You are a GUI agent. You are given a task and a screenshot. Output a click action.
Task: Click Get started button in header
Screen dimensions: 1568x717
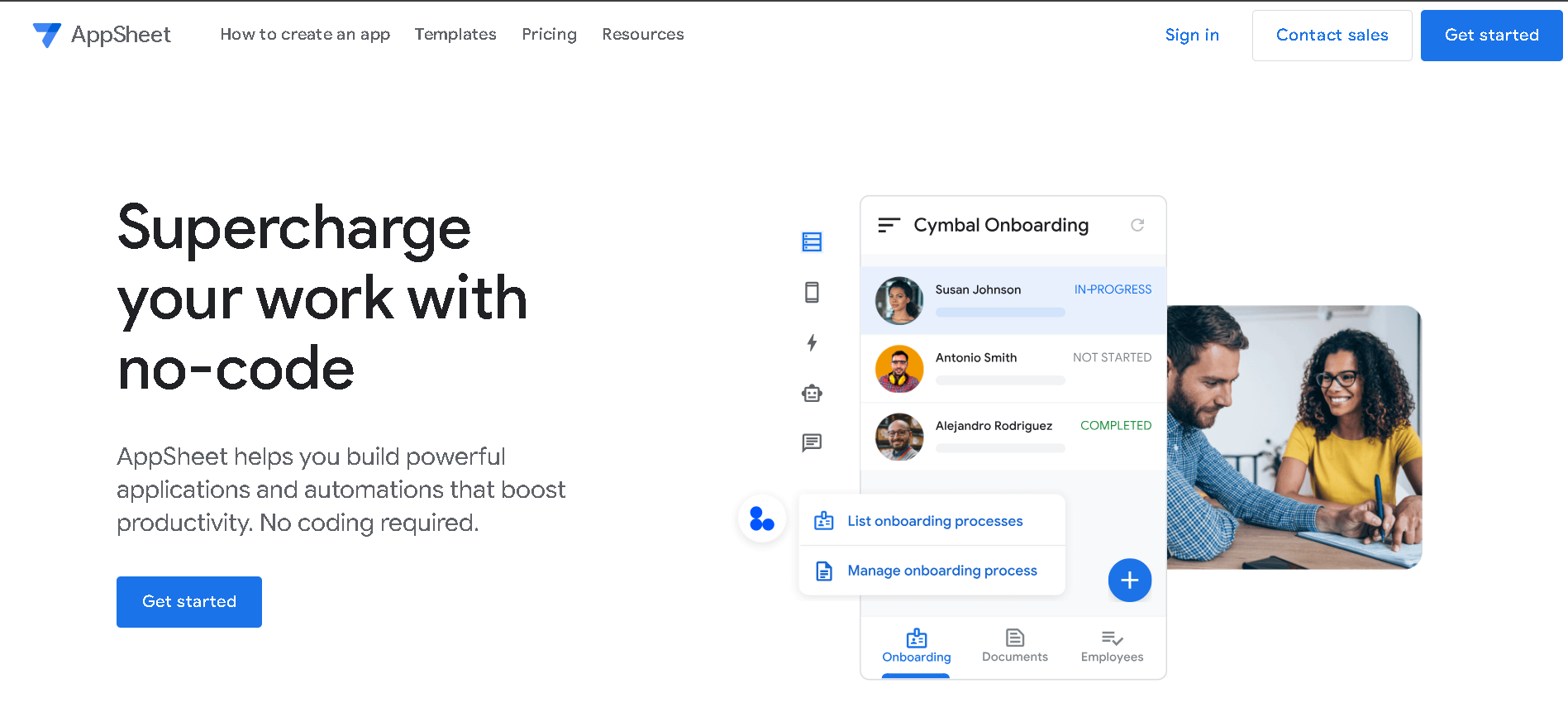(1491, 36)
